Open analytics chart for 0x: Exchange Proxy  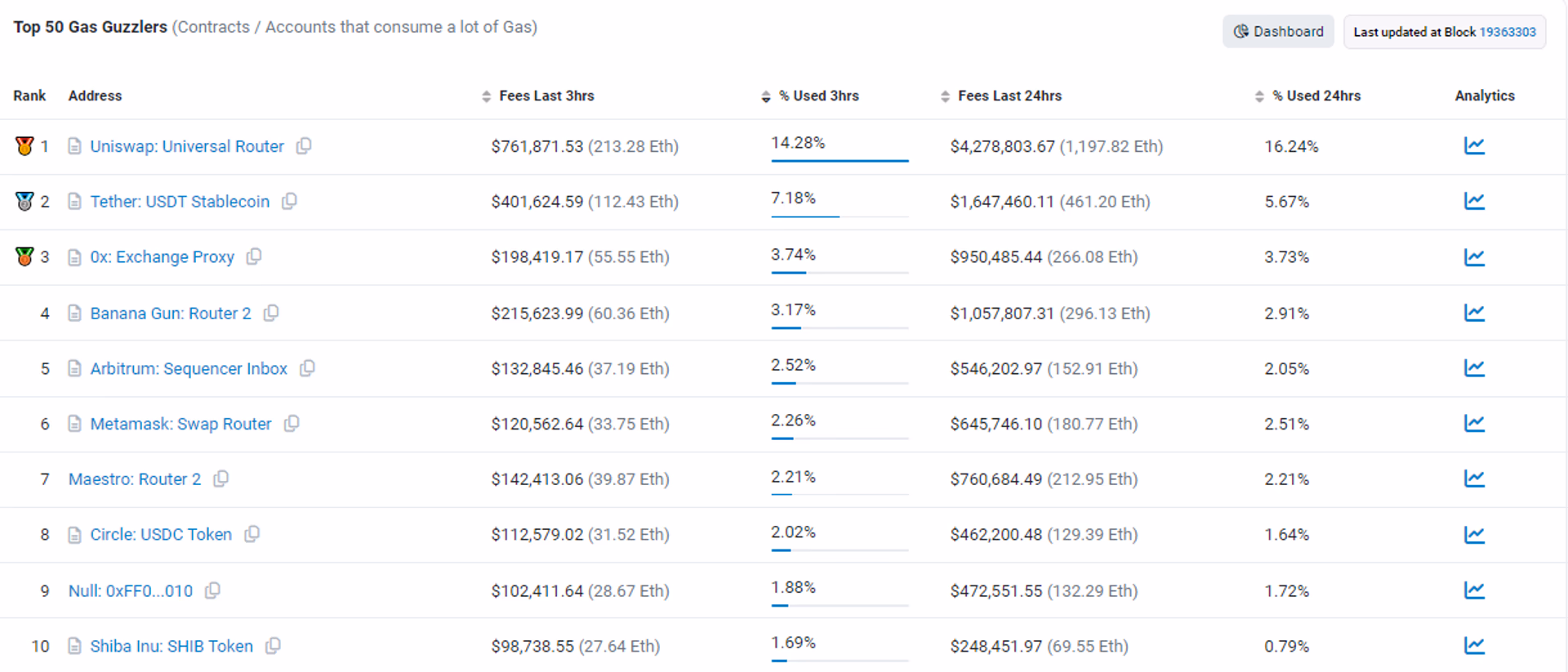click(1474, 257)
